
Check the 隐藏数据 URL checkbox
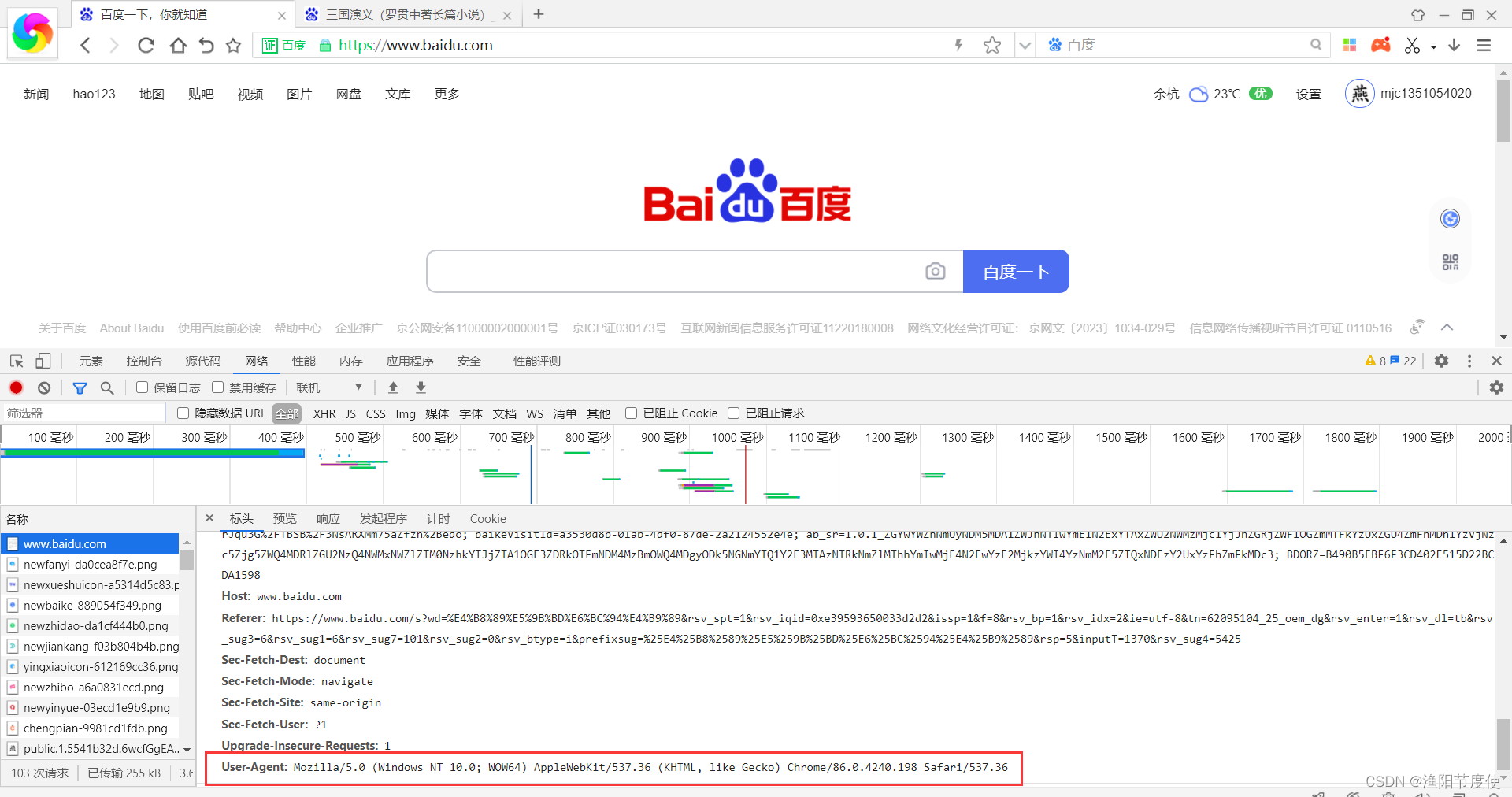[x=183, y=413]
